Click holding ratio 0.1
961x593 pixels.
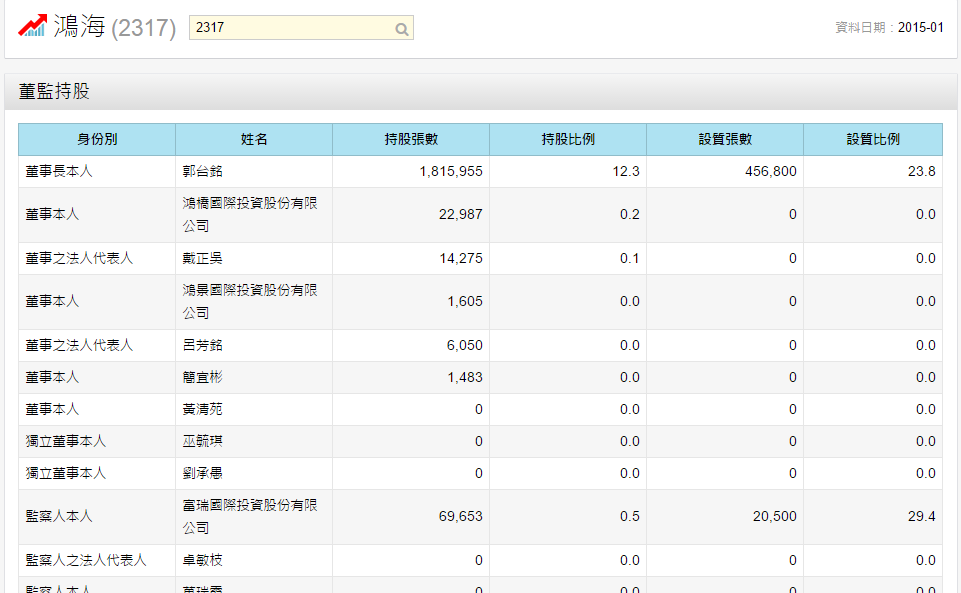pyautogui.click(x=629, y=259)
